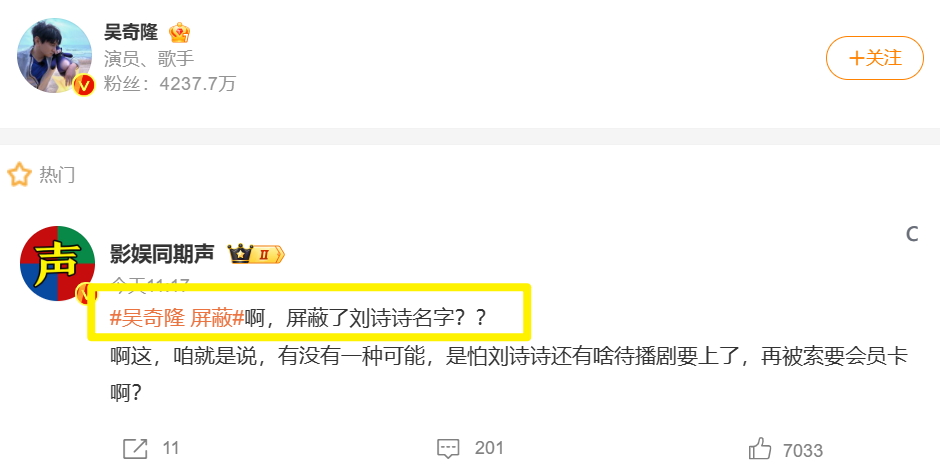This screenshot has height=475, width=940.
Task: Click the crown level II badge
Action: (256, 254)
